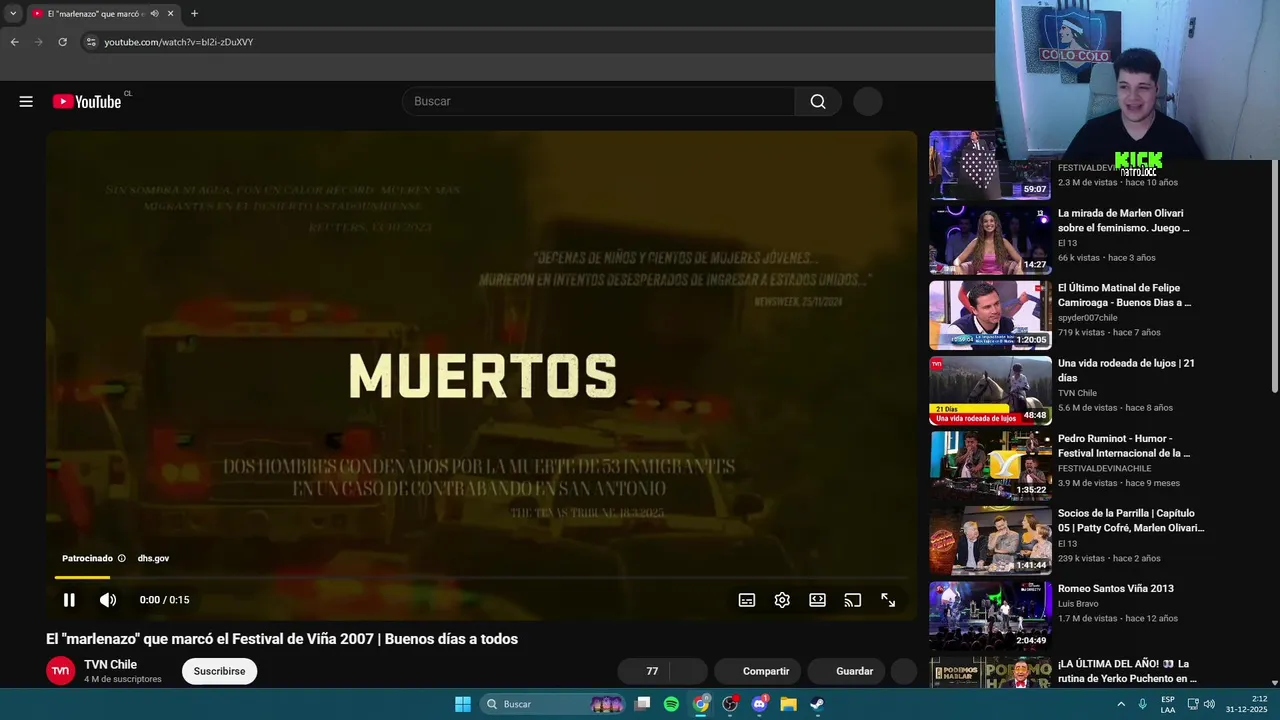1280x720 pixels.
Task: Open "El Último Matinal de Felipe Camiroaga" title
Action: 1125,295
